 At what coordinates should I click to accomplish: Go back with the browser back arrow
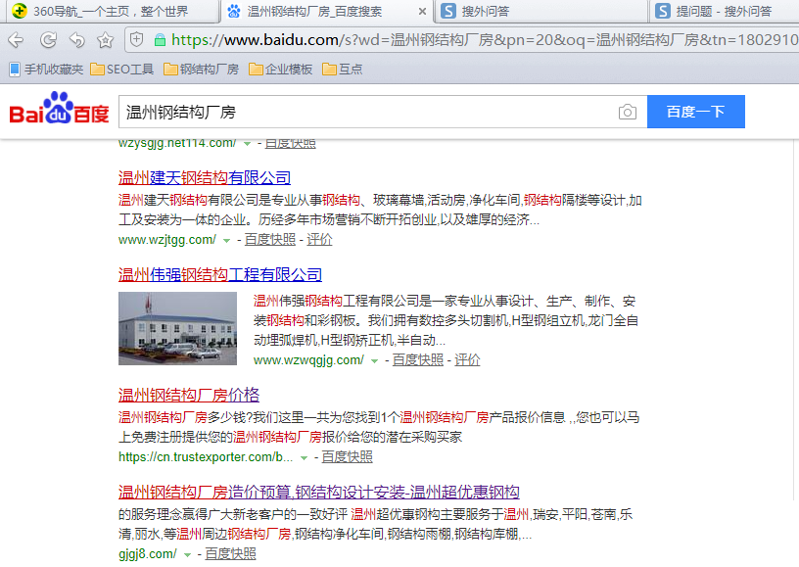click(x=16, y=40)
